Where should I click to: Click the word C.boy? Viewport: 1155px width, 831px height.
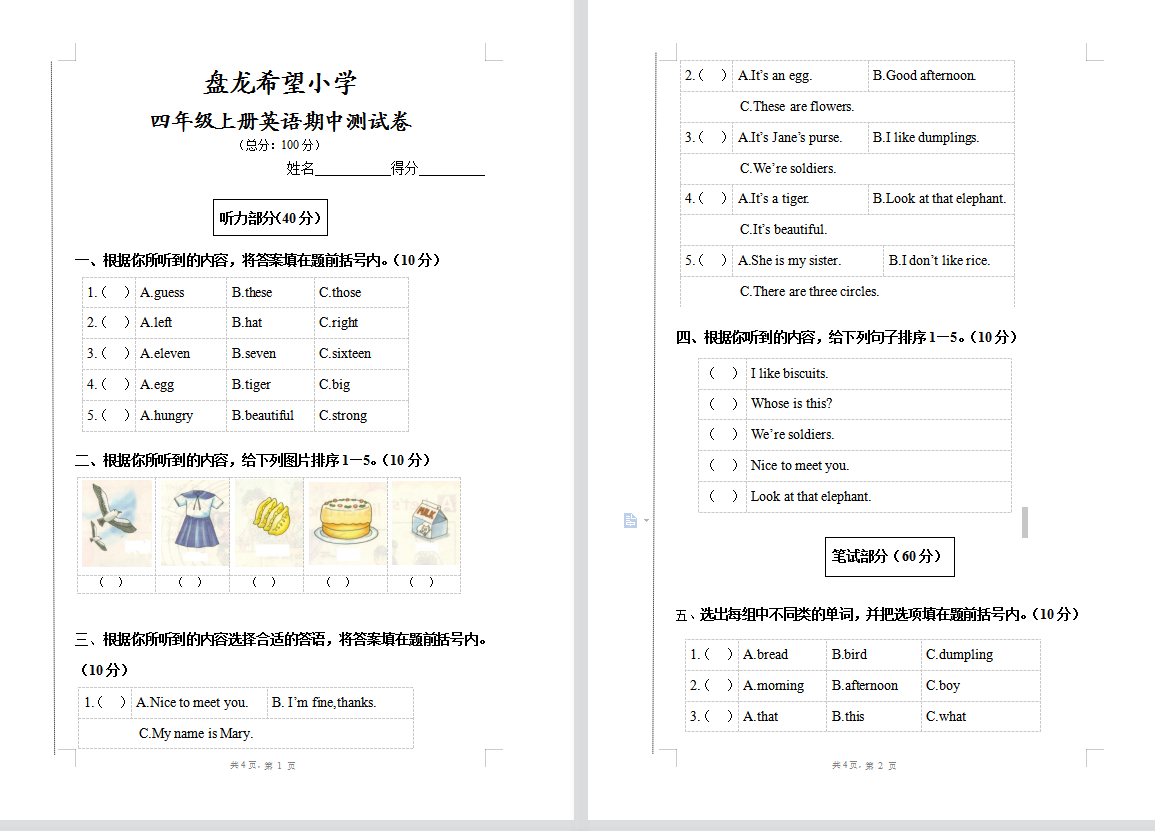click(x=943, y=686)
